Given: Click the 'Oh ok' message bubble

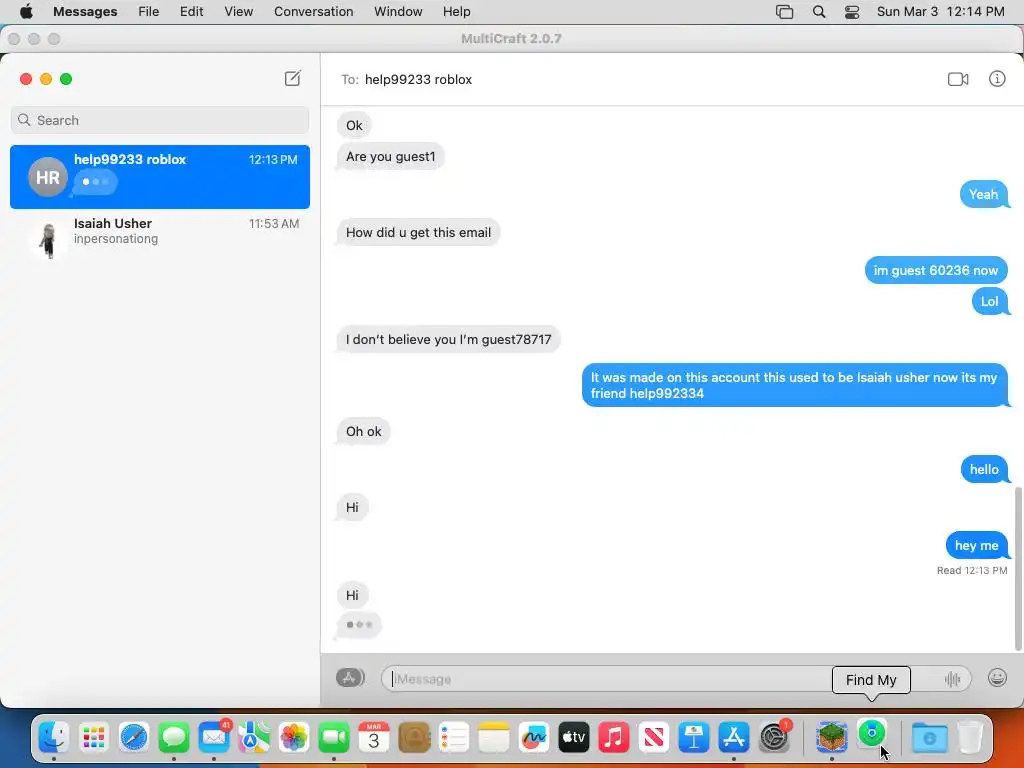Looking at the screenshot, I should (363, 432).
